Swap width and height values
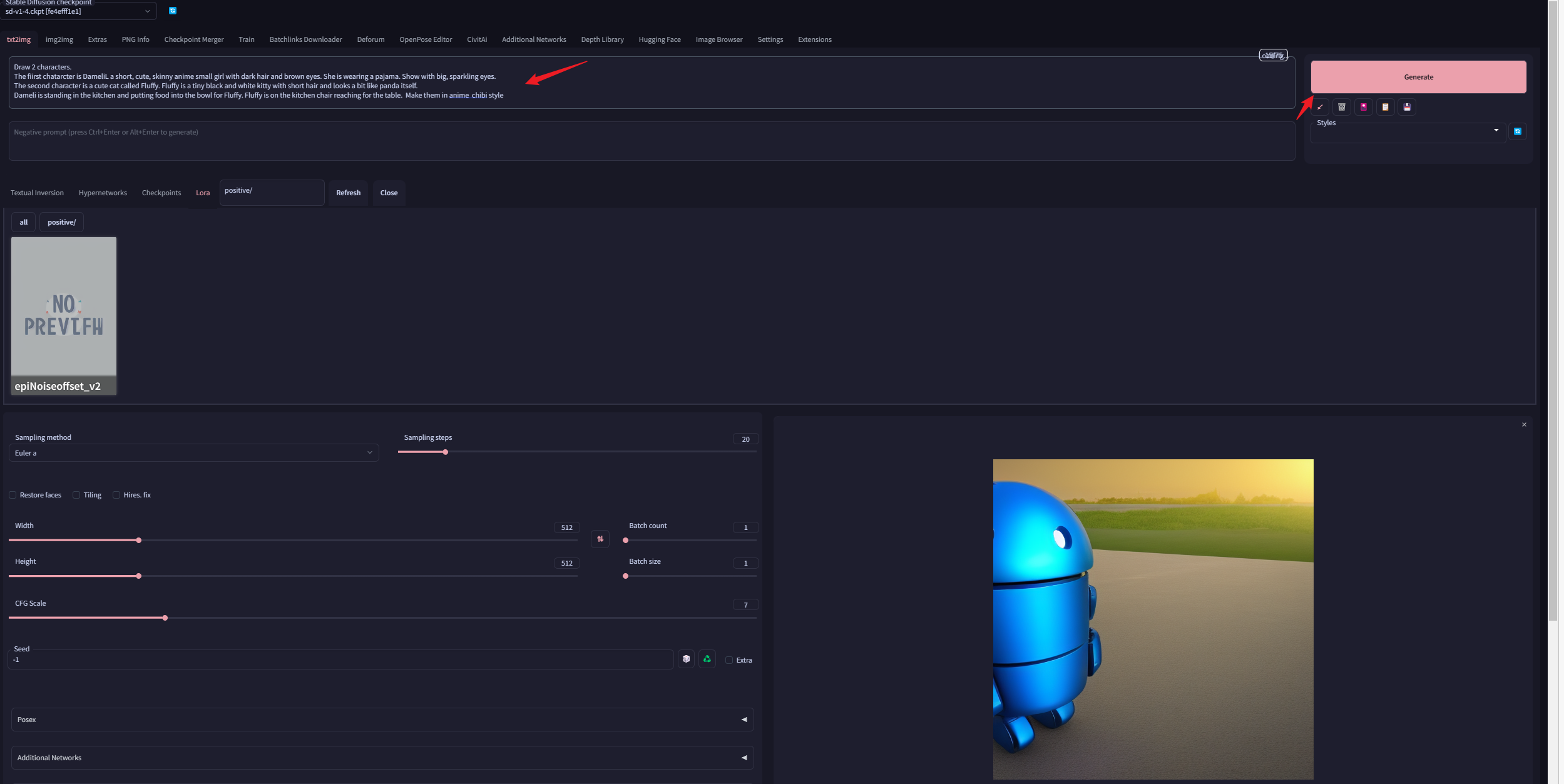The height and width of the screenshot is (784, 1564). click(x=600, y=539)
